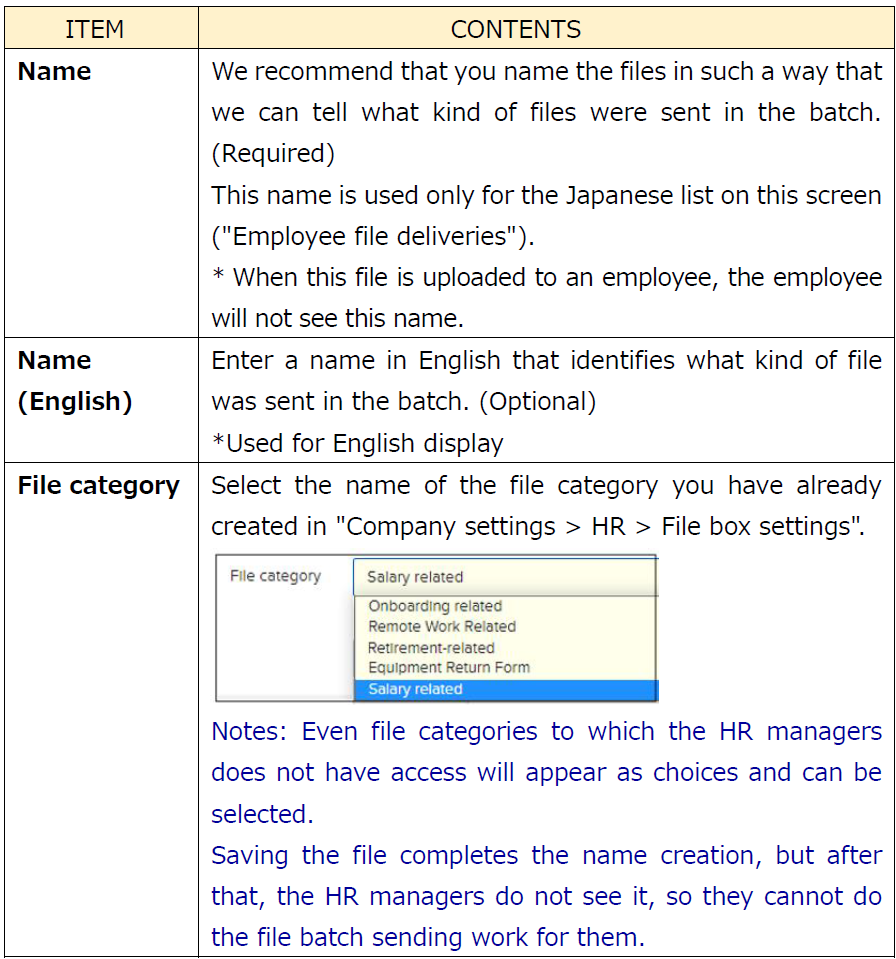Open the File category combo box
The height and width of the screenshot is (959, 896).
coord(505,577)
